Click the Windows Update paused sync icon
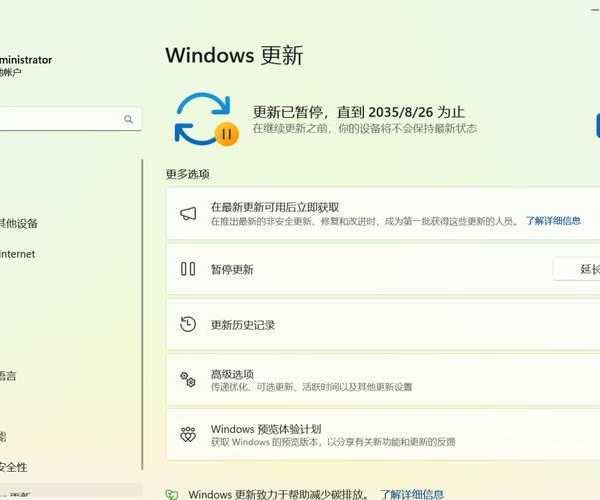Viewport: 600px width, 500px height. pos(207,120)
